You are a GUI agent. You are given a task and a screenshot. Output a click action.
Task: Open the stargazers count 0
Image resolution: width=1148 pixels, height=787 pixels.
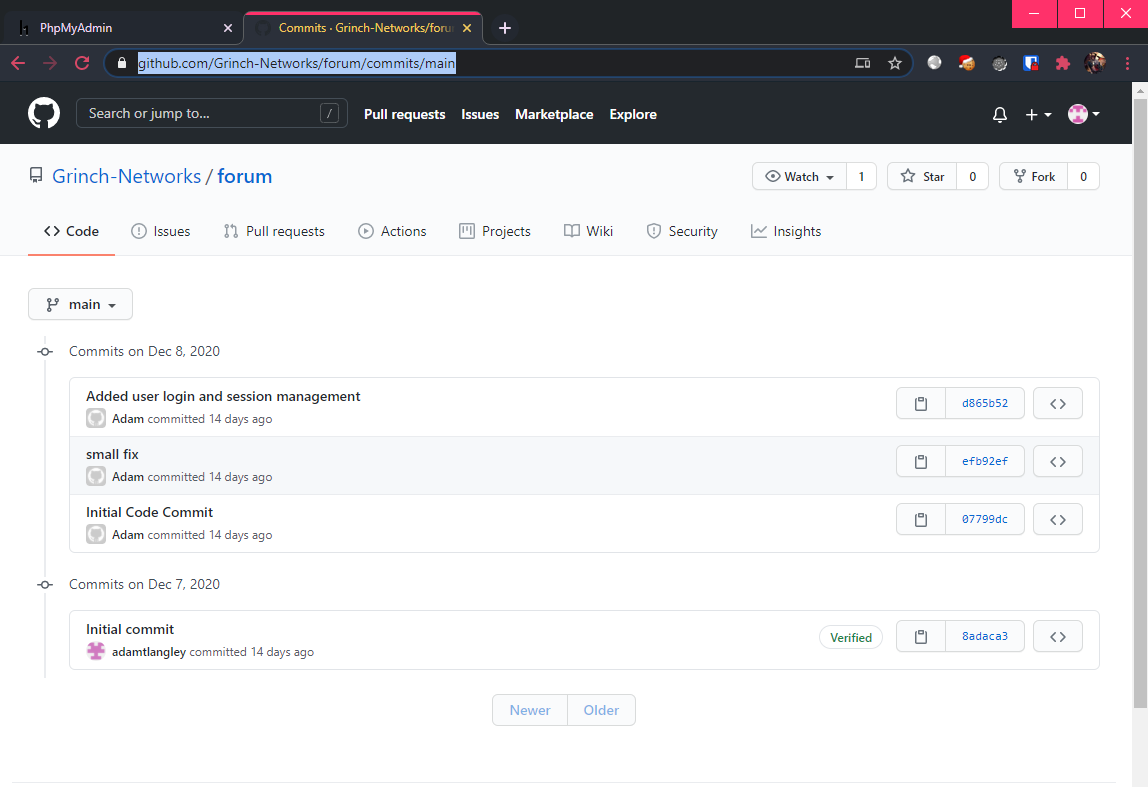(972, 176)
